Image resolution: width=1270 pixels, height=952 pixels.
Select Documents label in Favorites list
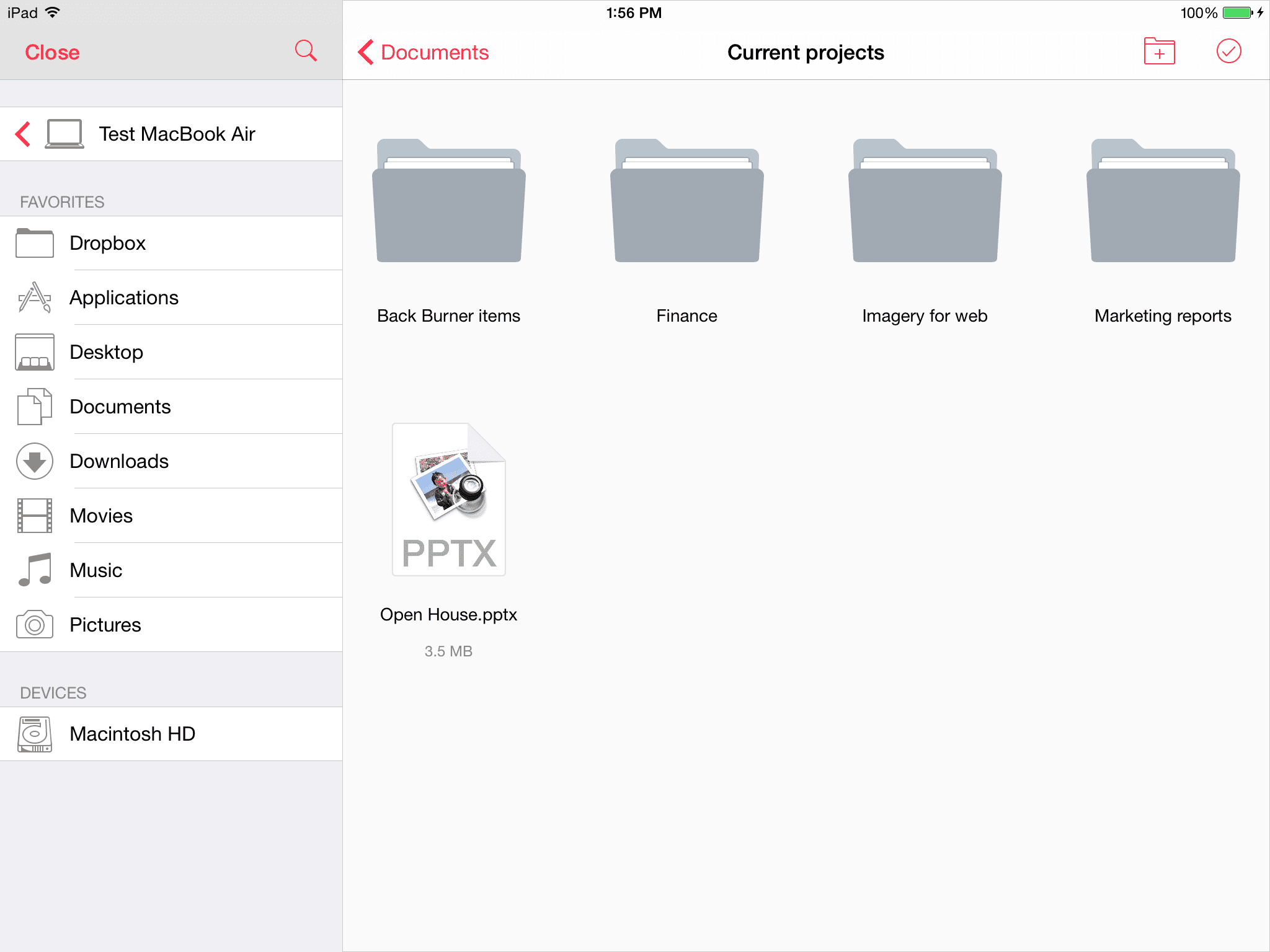[120, 407]
